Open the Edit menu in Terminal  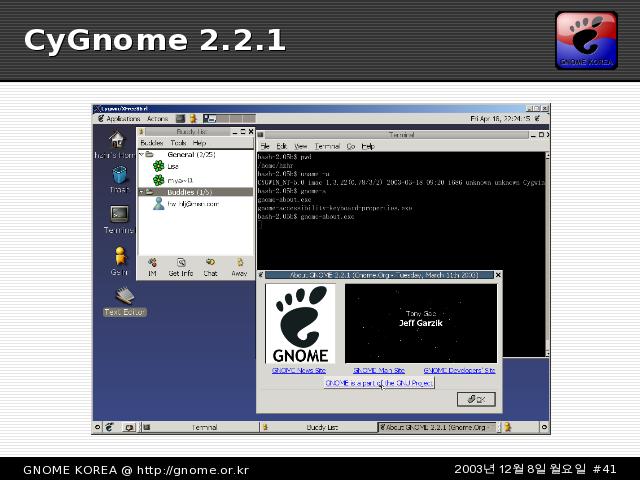pos(282,146)
